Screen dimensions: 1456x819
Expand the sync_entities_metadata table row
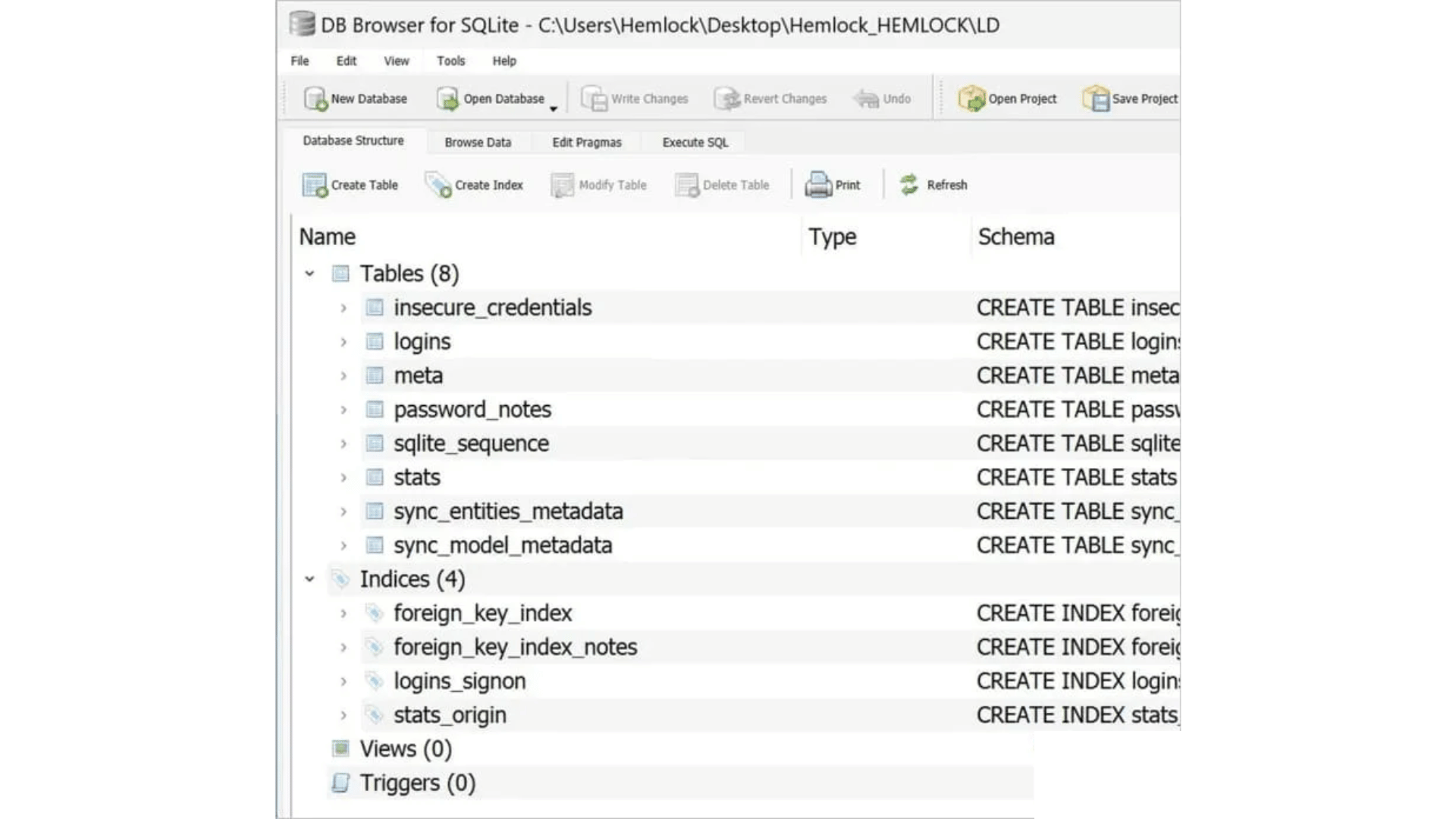(344, 512)
